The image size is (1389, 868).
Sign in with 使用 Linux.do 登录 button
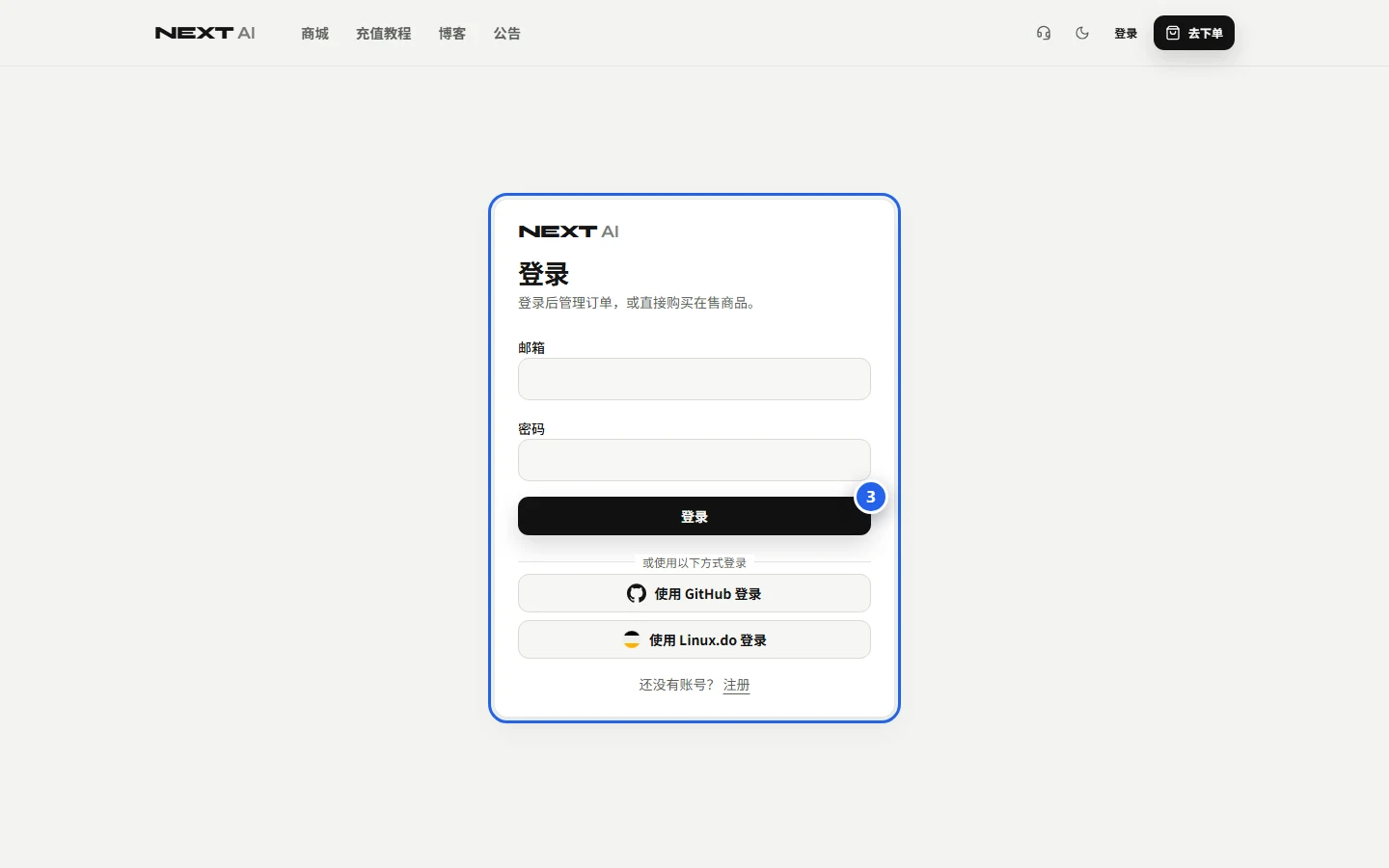click(x=694, y=639)
